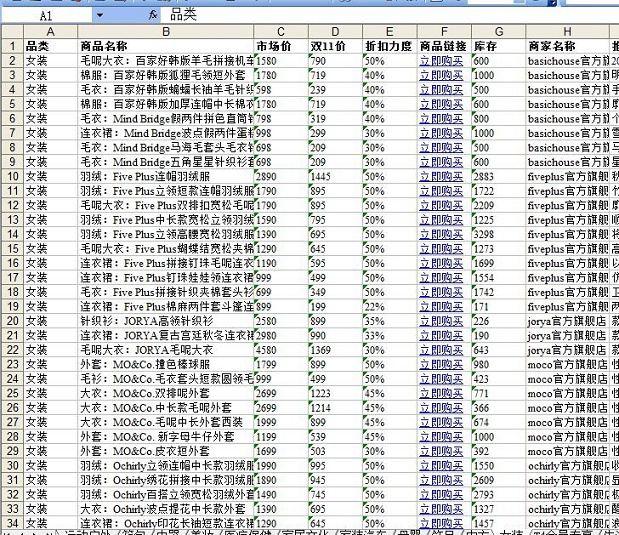Click the formula bar showing 品类

pyautogui.click(x=391, y=15)
